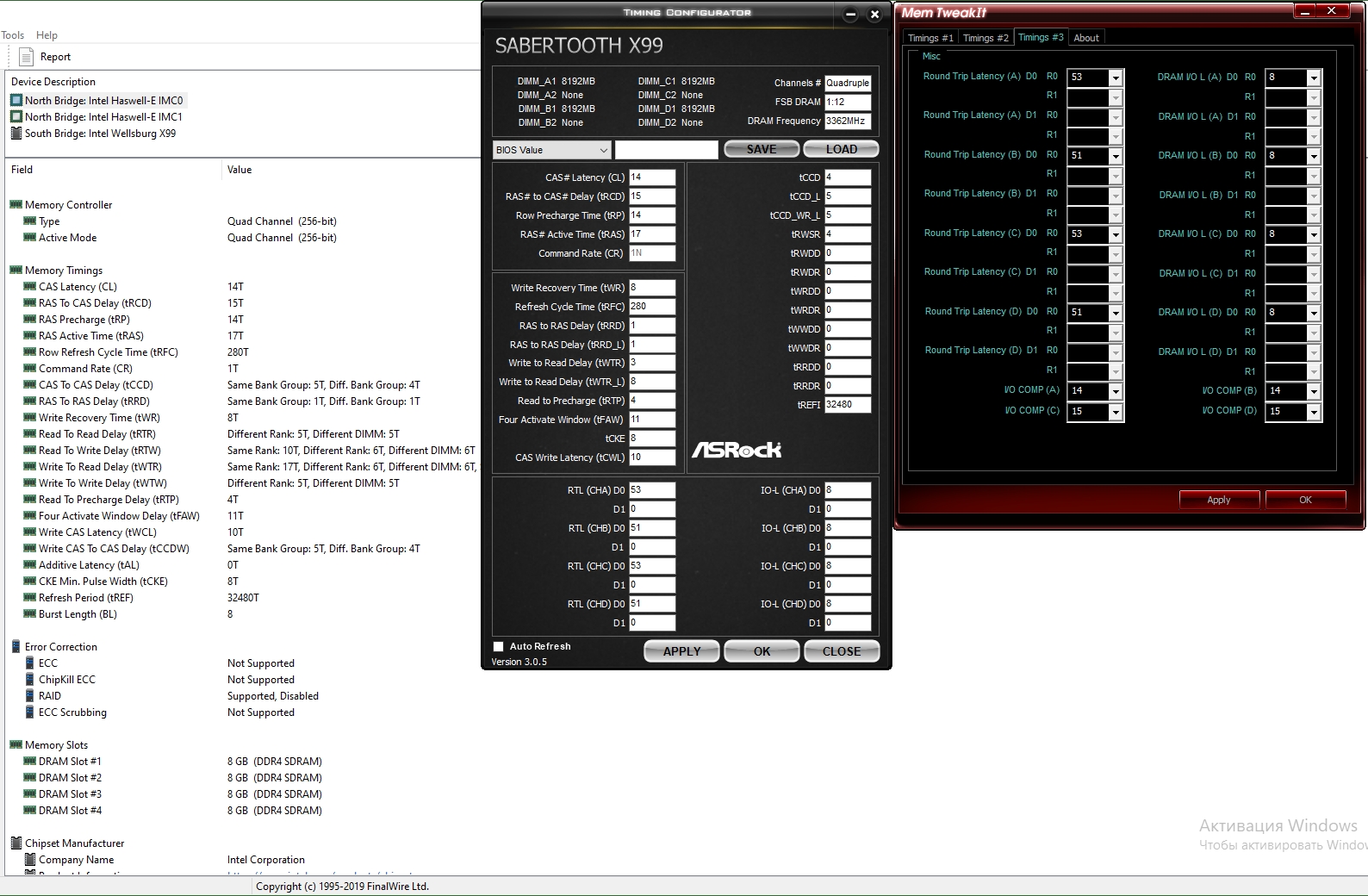Click the Memory Timings section icon
Viewport: 1368px width, 896px height.
(16, 271)
